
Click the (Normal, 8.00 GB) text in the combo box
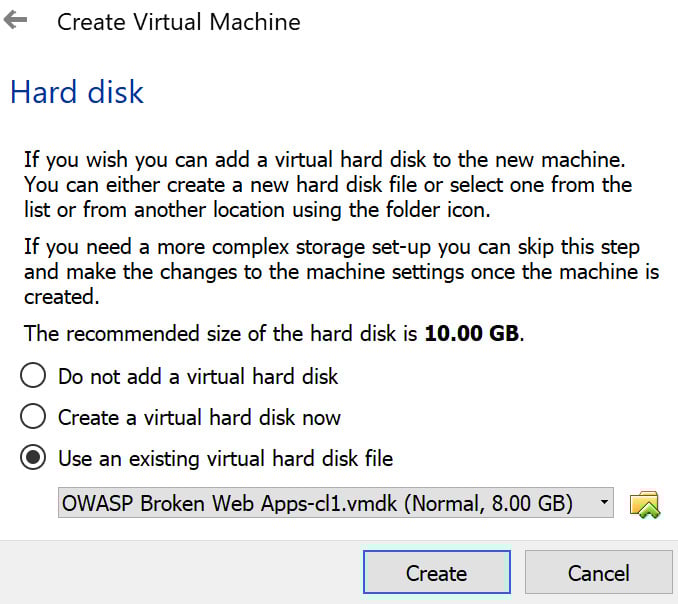click(488, 503)
